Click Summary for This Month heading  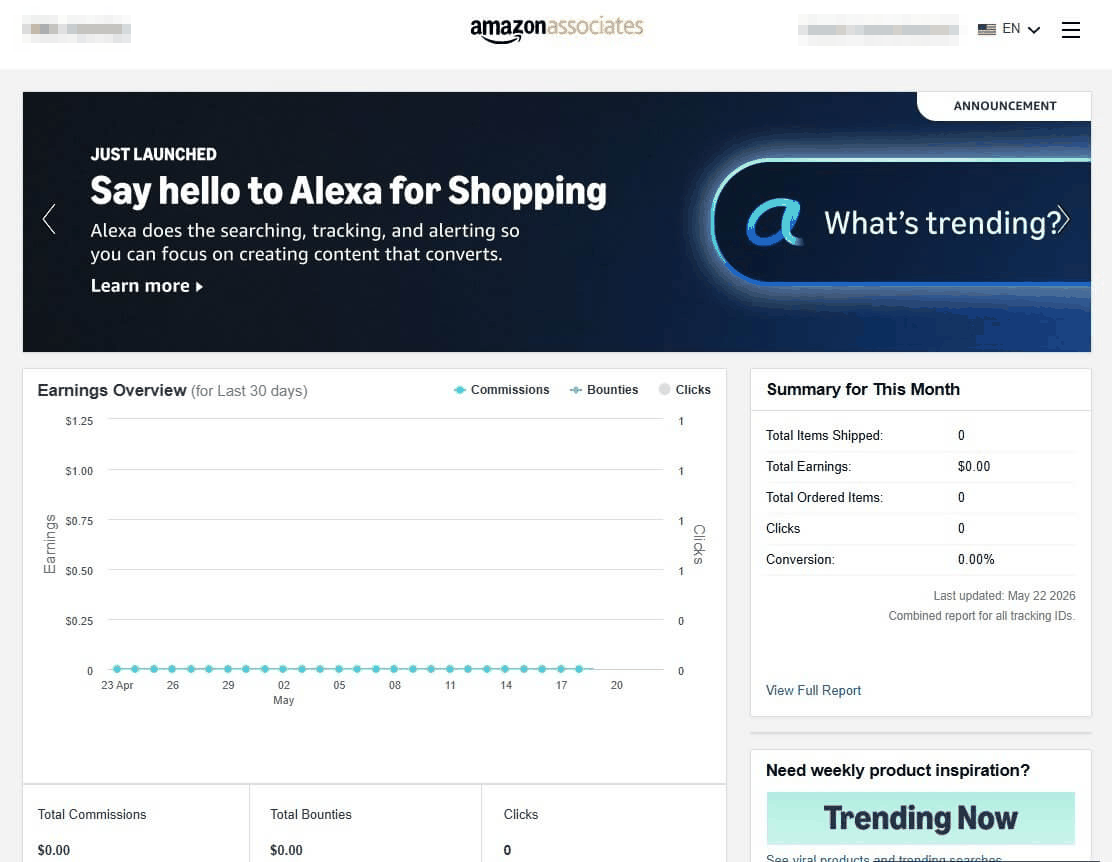point(863,389)
